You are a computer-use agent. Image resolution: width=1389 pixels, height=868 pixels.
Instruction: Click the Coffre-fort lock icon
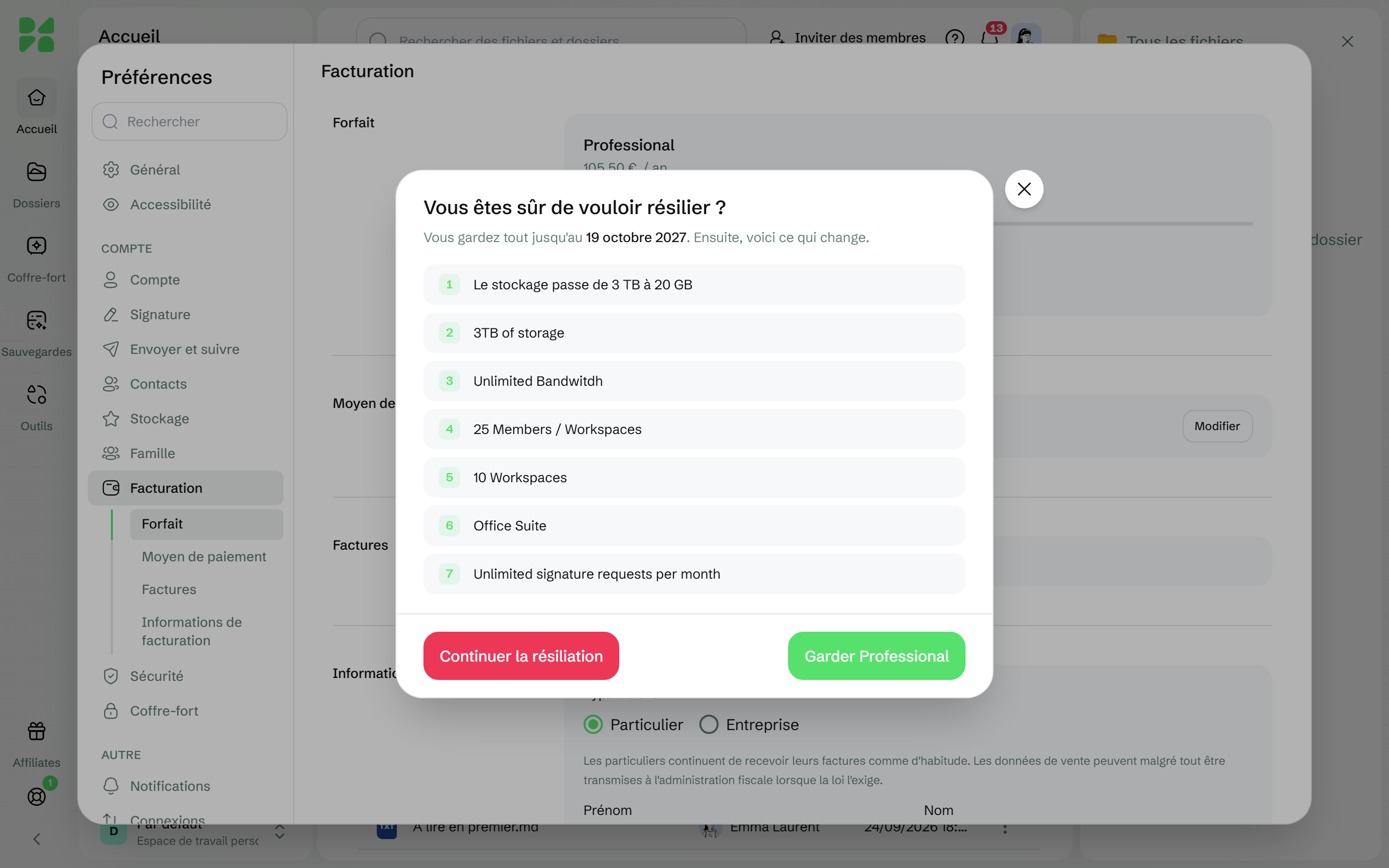coord(111,711)
